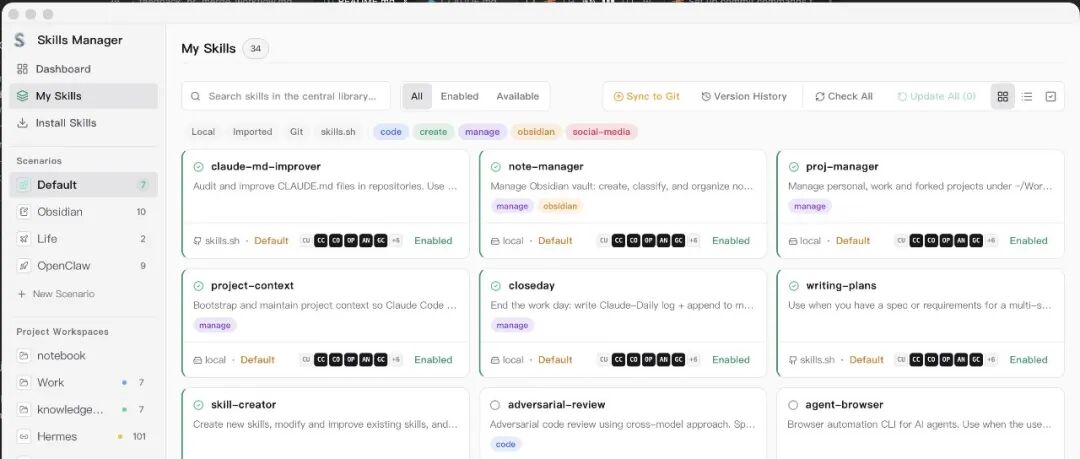The width and height of the screenshot is (1080, 459).
Task: Select the Default scenario icon
Action: pyautogui.click(x=23, y=185)
